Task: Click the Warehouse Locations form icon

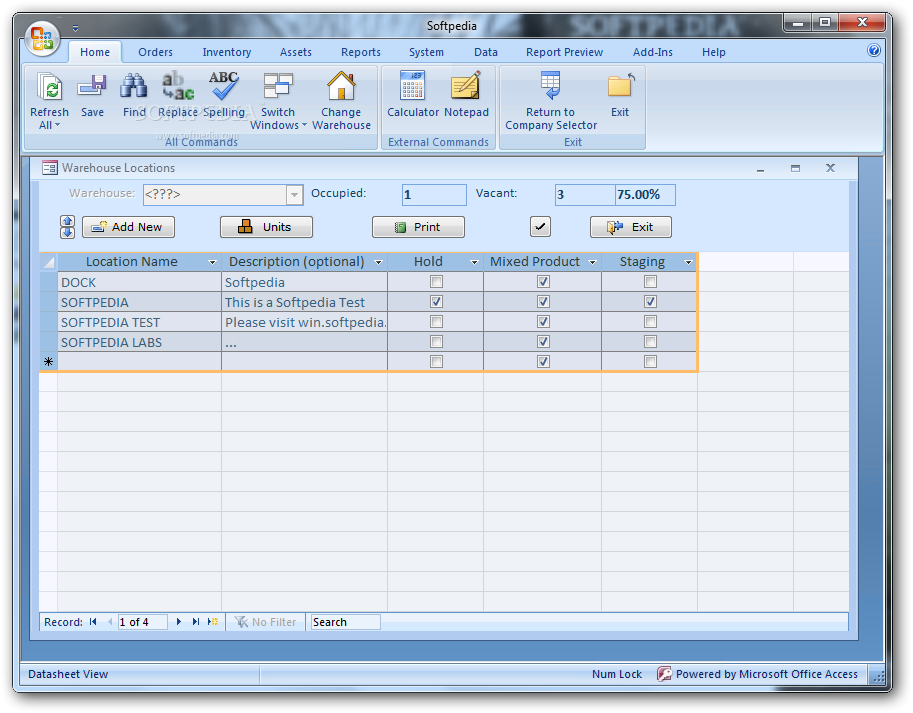Action: [x=49, y=168]
